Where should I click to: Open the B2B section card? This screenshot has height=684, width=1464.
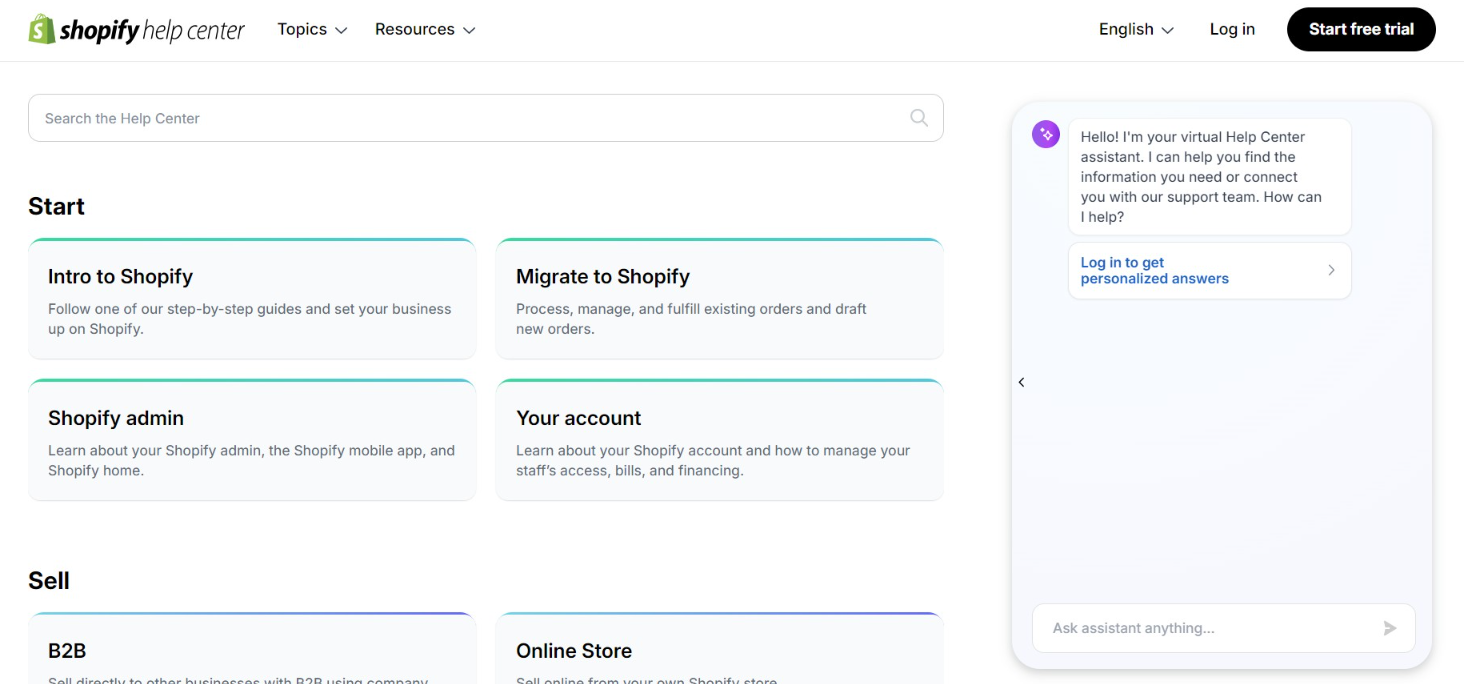(x=252, y=652)
